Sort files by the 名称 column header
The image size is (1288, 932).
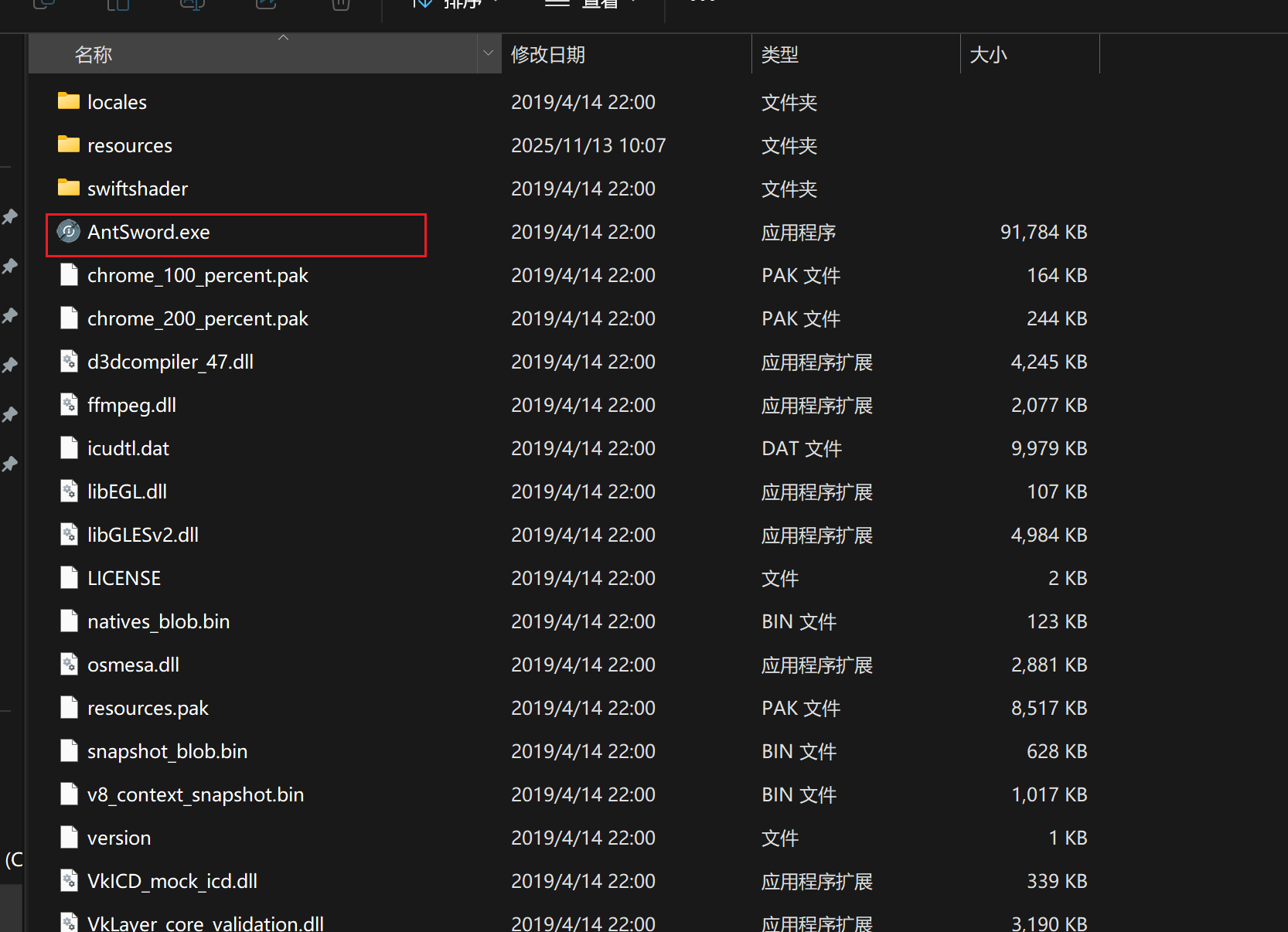point(253,54)
